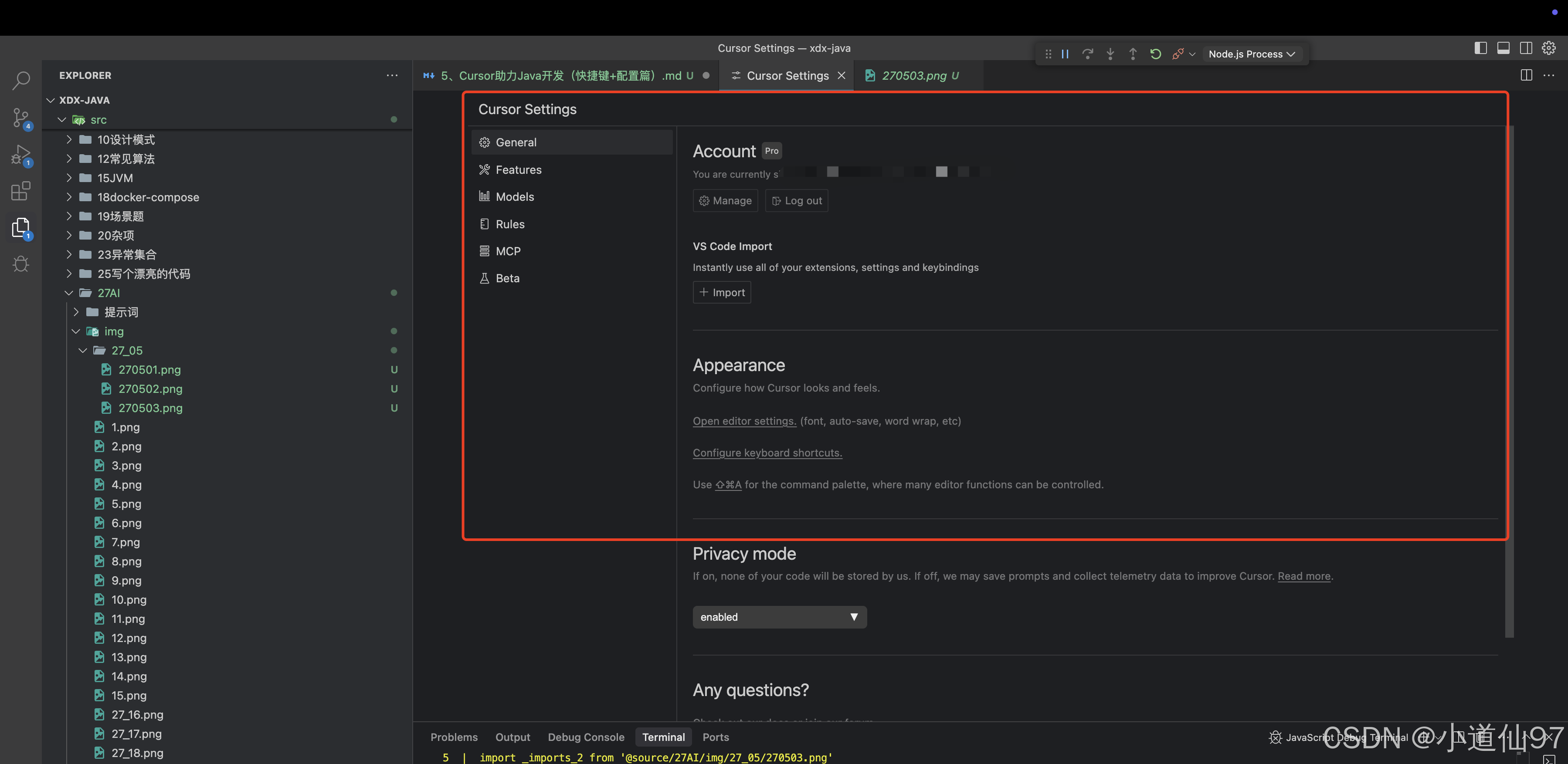1568x764 pixels.
Task: Open the Configure keyboard shortcuts link
Action: [767, 453]
